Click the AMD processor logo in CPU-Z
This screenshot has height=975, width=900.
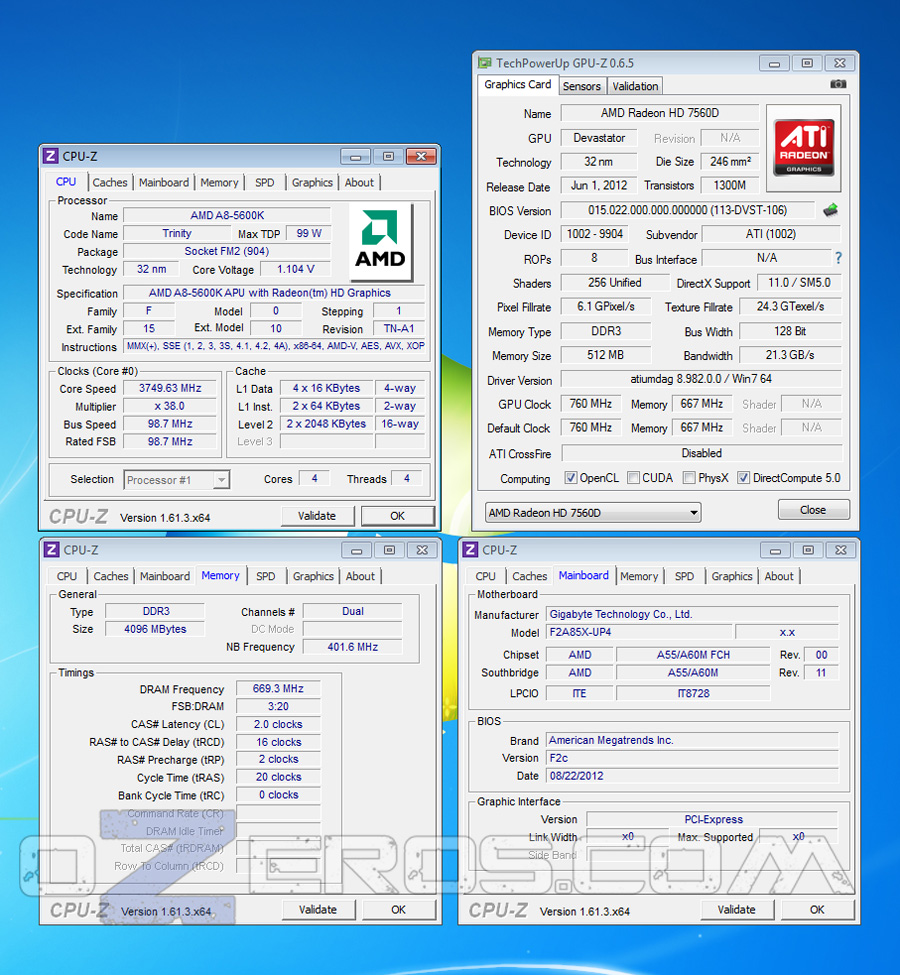[x=380, y=241]
